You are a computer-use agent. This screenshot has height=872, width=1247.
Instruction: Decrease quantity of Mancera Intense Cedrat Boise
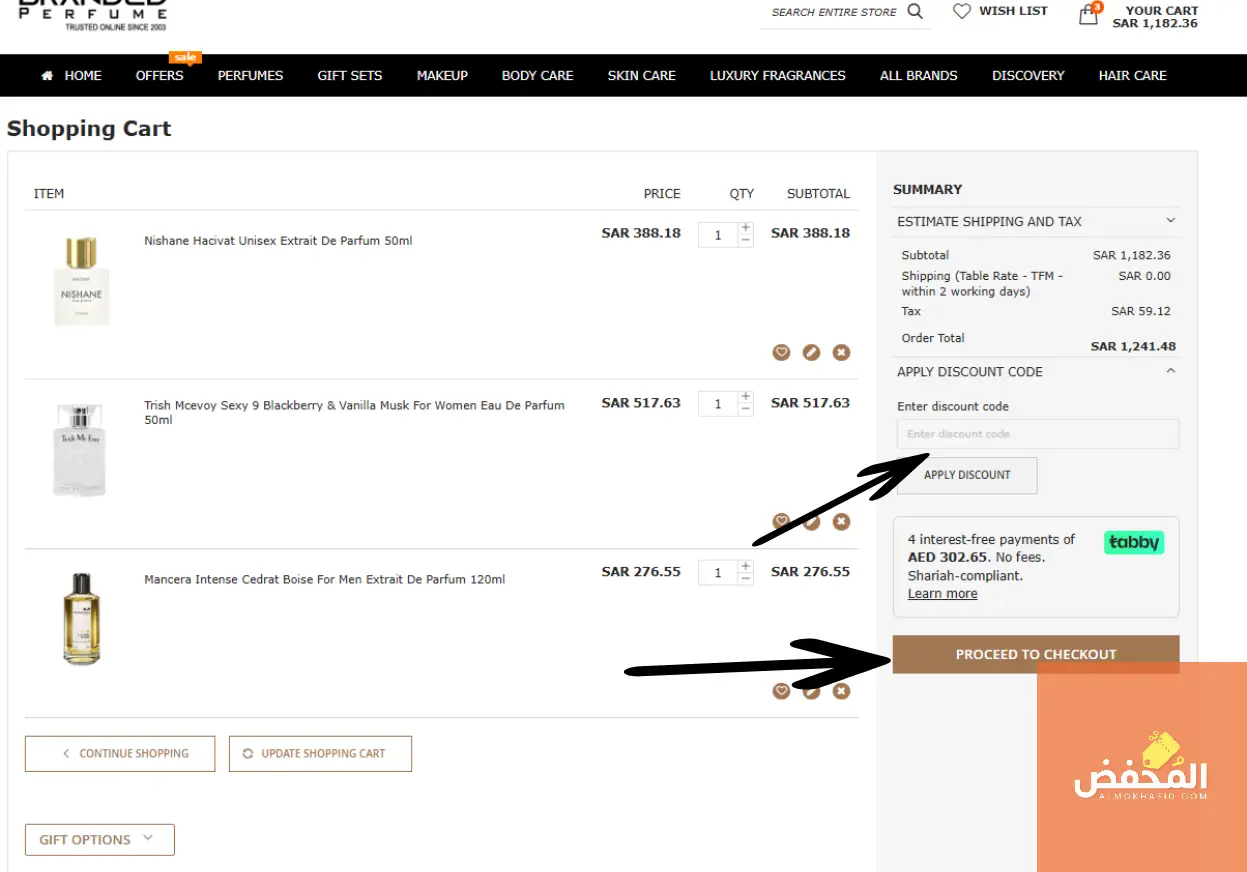(746, 579)
